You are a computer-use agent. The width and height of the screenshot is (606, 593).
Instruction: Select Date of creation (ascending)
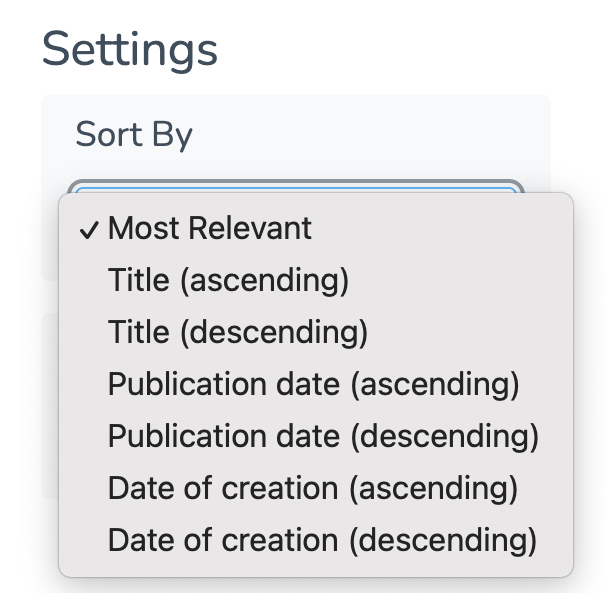pyautogui.click(x=313, y=489)
